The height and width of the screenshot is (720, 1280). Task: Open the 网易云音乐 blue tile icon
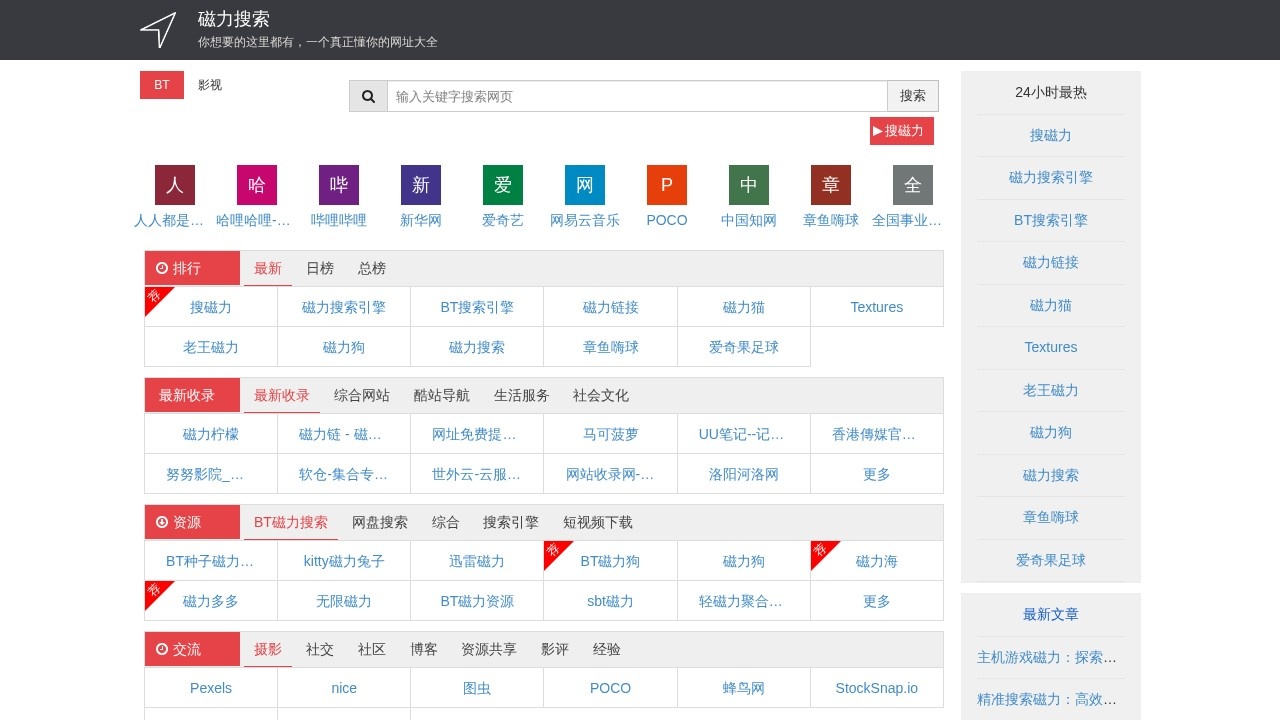point(585,185)
